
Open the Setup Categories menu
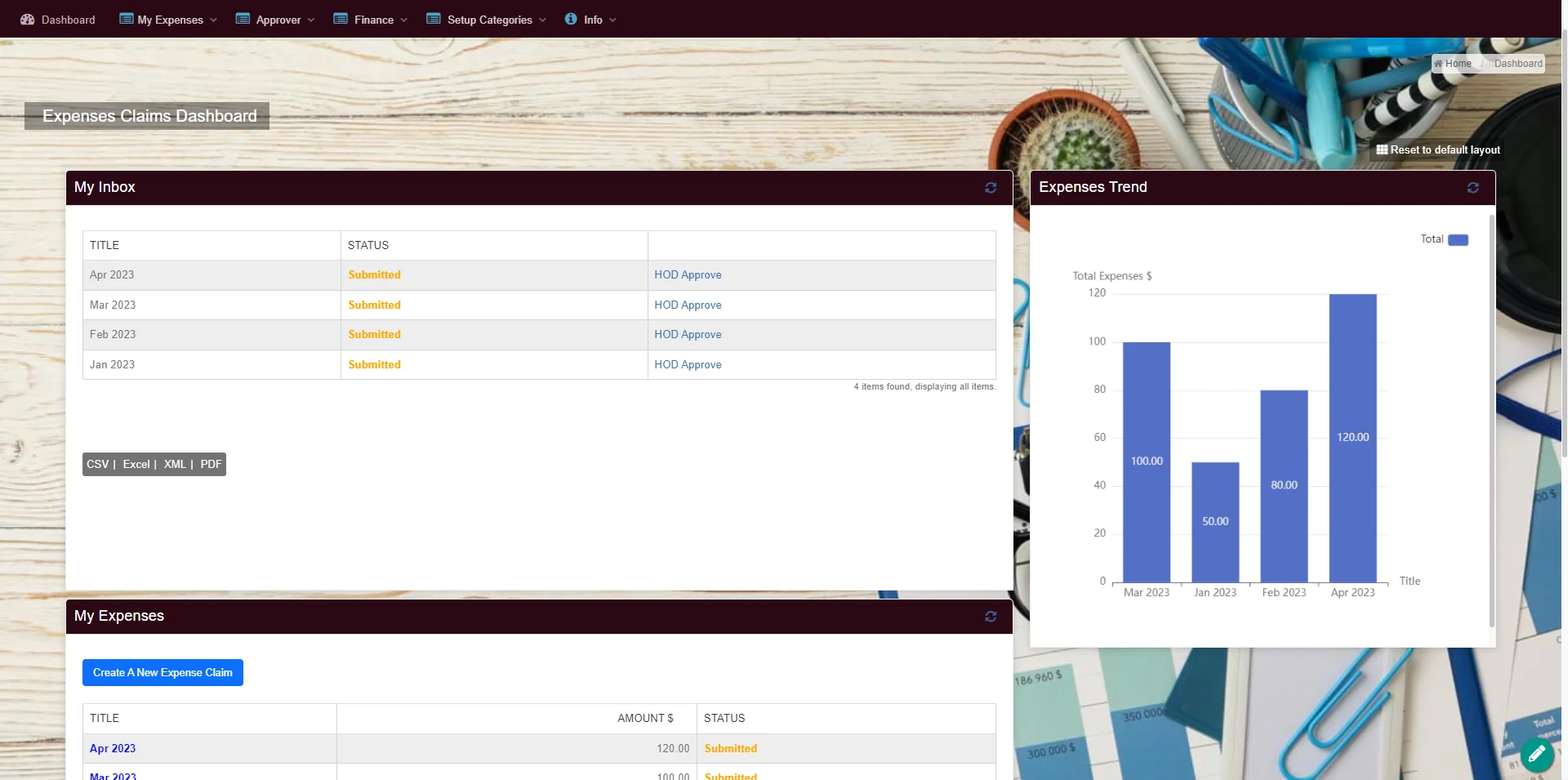[x=487, y=20]
